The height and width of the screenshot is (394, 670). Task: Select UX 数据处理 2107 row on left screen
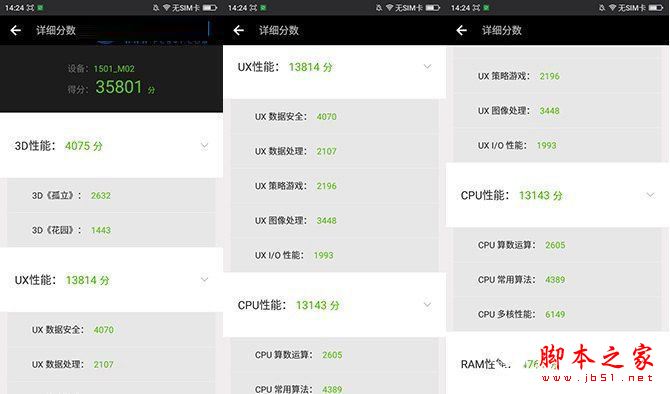pyautogui.click(x=112, y=364)
